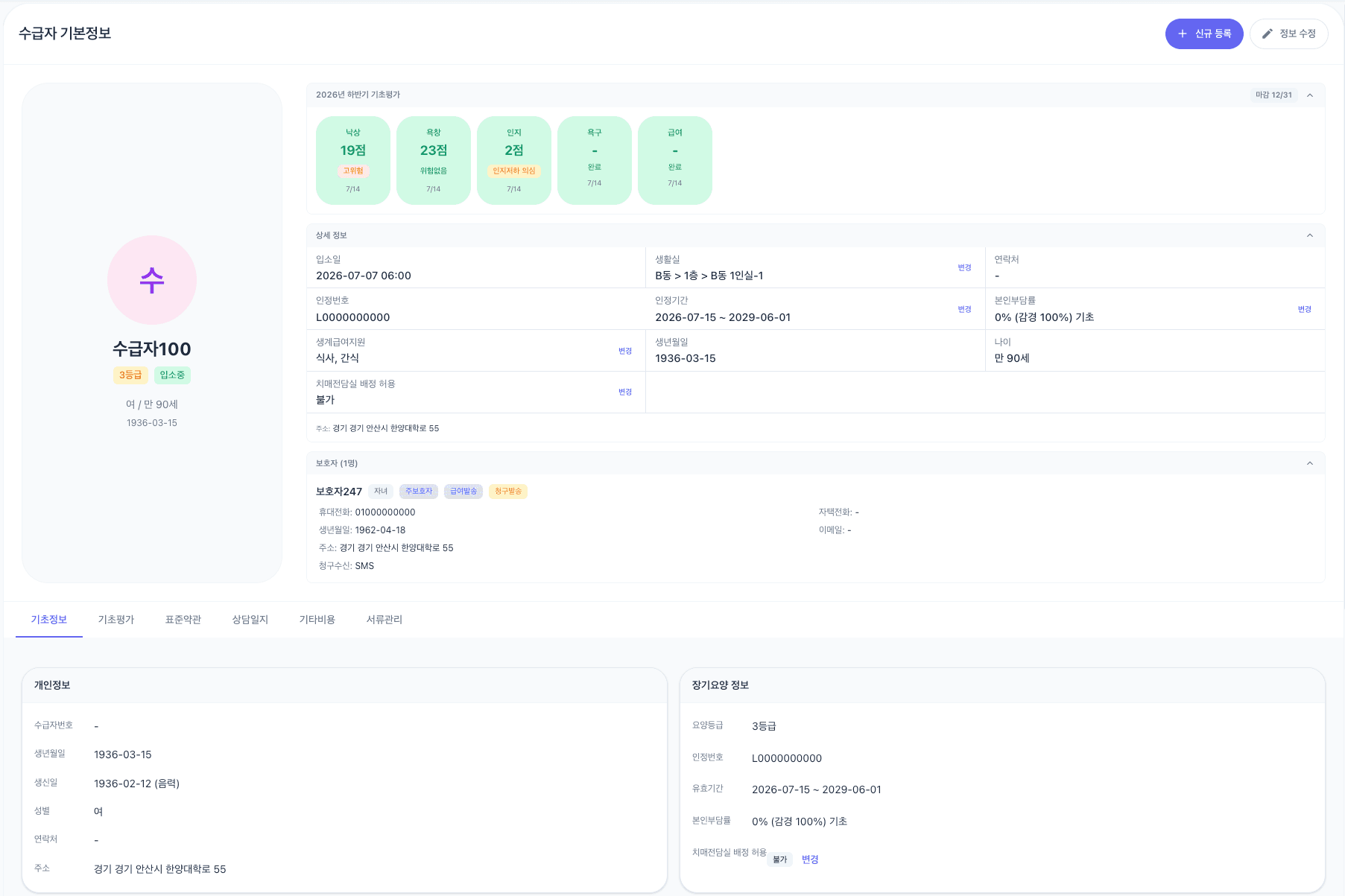Click the 자녀 relation tag
Image resolution: width=1345 pixels, height=896 pixels.
381,492
